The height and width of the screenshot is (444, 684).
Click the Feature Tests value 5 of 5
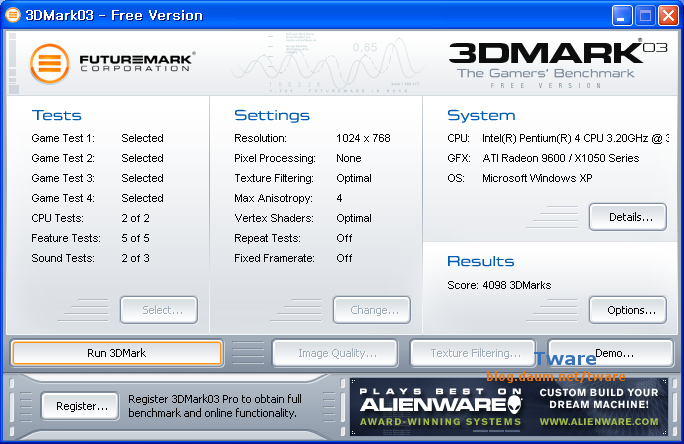[135, 238]
